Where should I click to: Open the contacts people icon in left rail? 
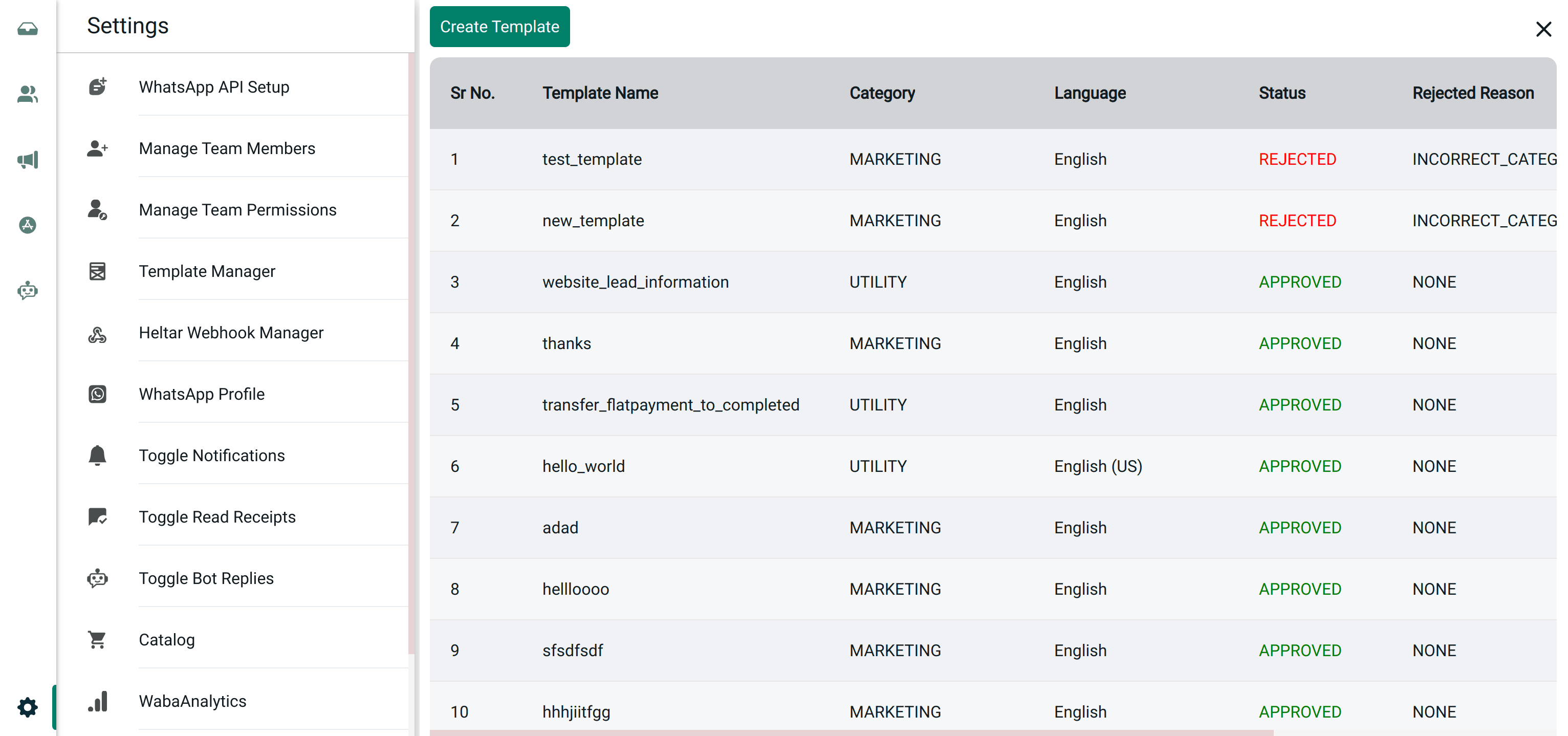tap(28, 94)
